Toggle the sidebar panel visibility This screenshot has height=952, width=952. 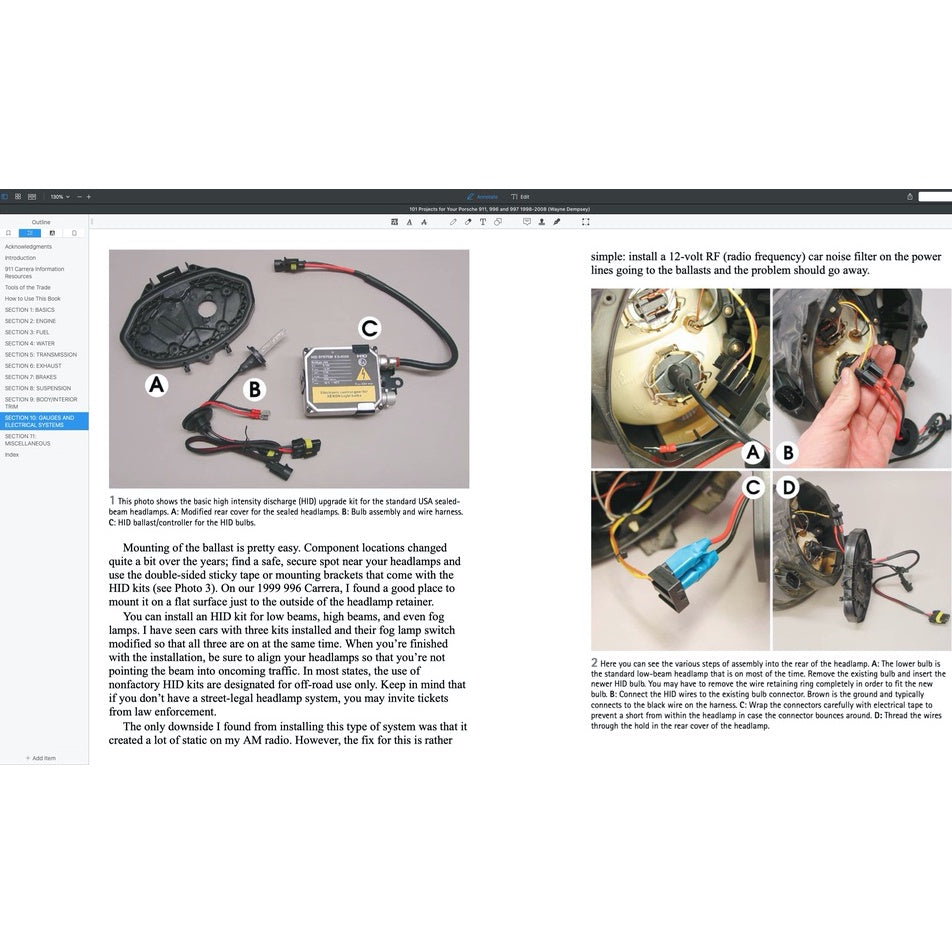click(5, 197)
